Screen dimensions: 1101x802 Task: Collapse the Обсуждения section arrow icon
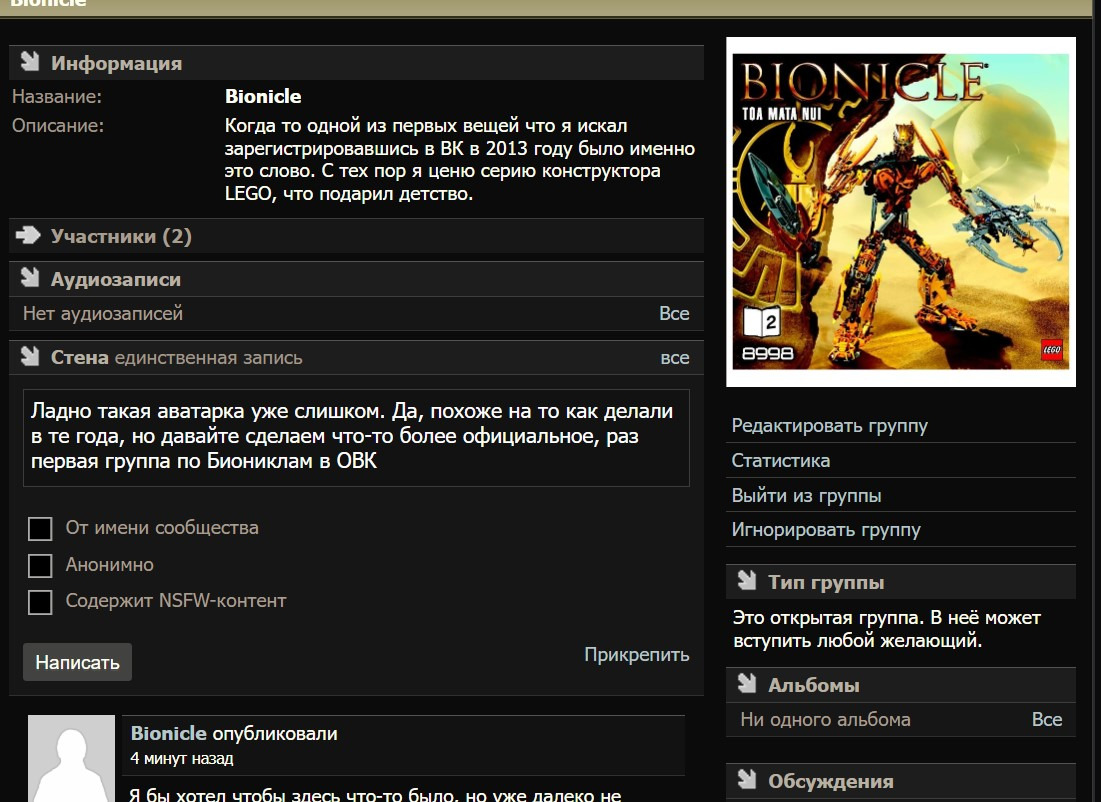[x=747, y=780]
